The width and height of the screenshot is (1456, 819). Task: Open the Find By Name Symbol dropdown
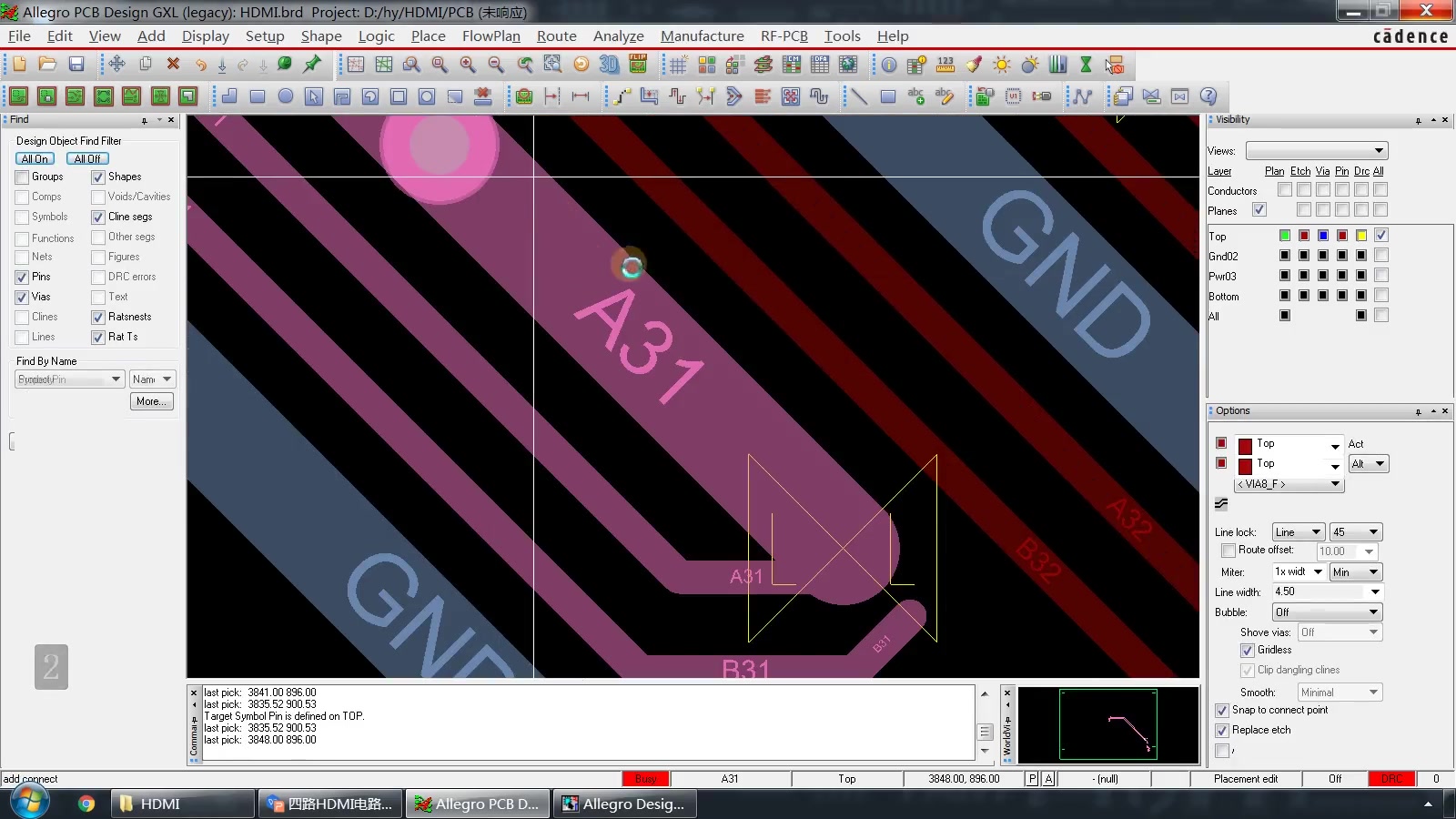[70, 379]
